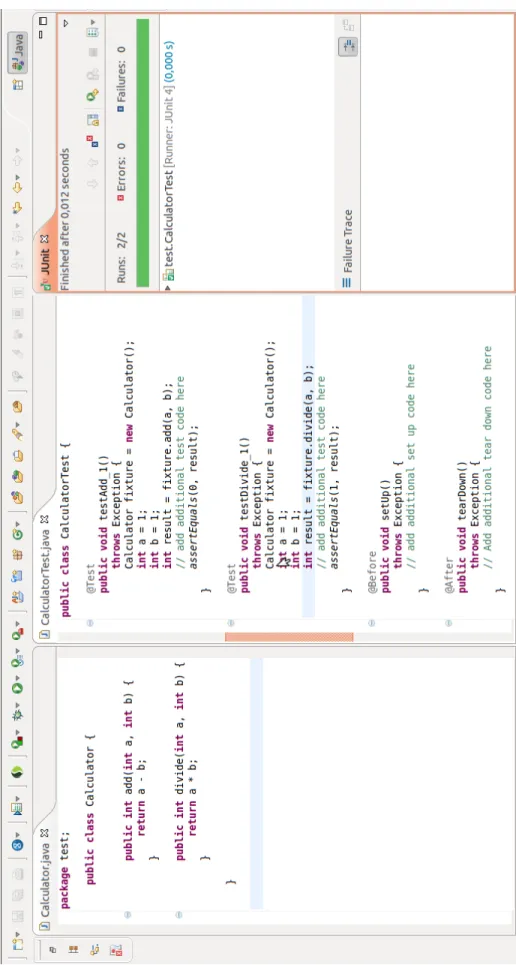Click the 'assertEquals(1, result);' code line
This screenshot has height=965, width=516.
(x=334, y=495)
